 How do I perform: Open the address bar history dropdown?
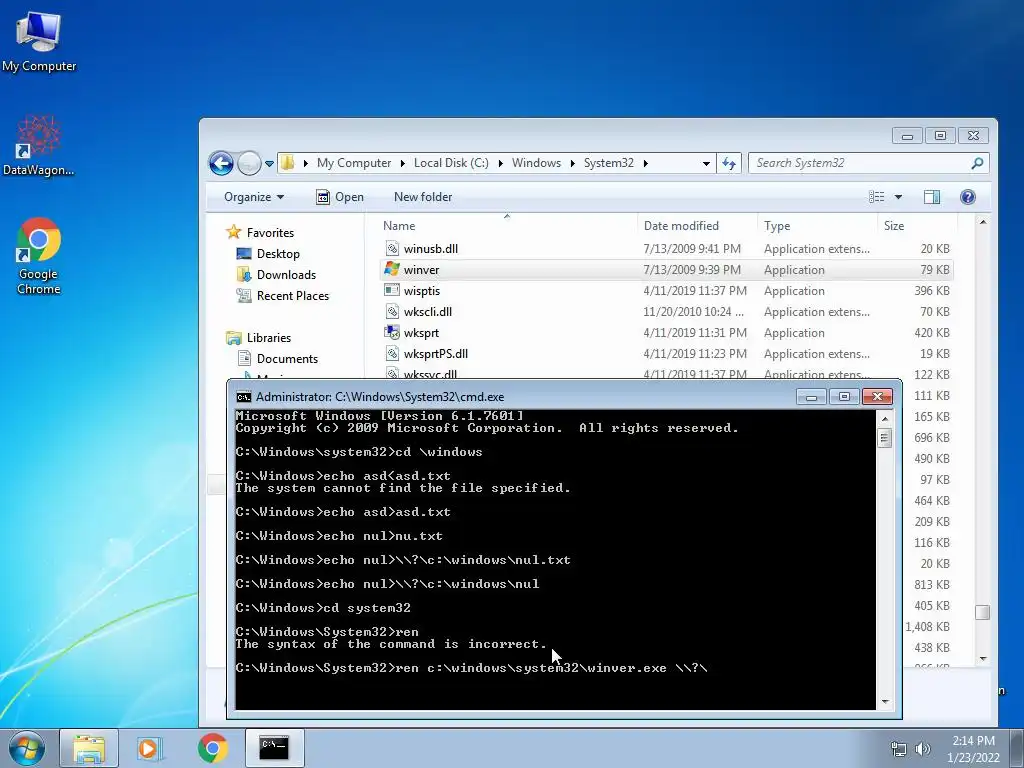coord(706,163)
